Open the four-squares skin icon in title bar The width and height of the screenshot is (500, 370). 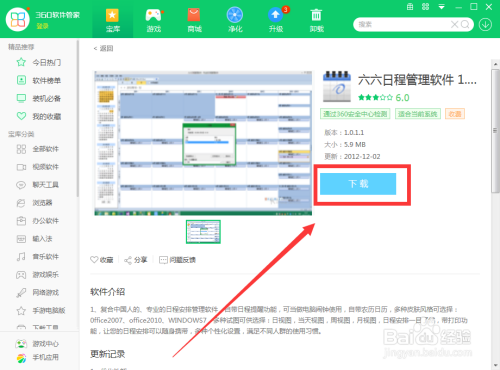(x=425, y=7)
